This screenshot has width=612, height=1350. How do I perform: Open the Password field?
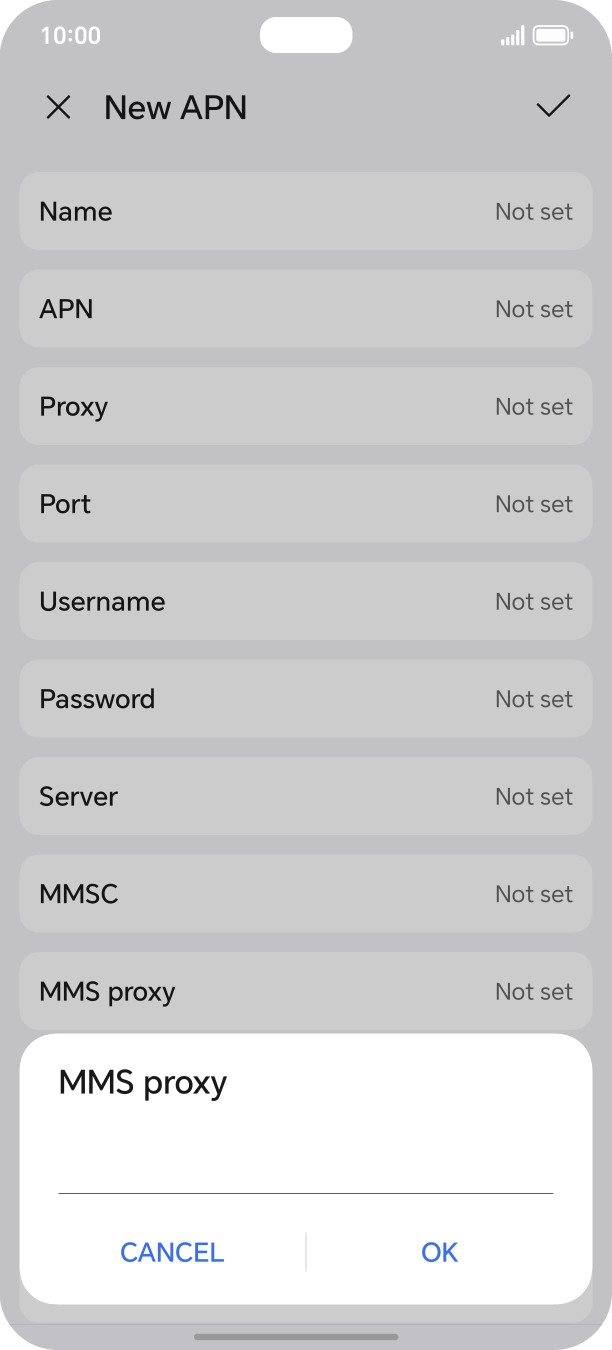click(305, 699)
